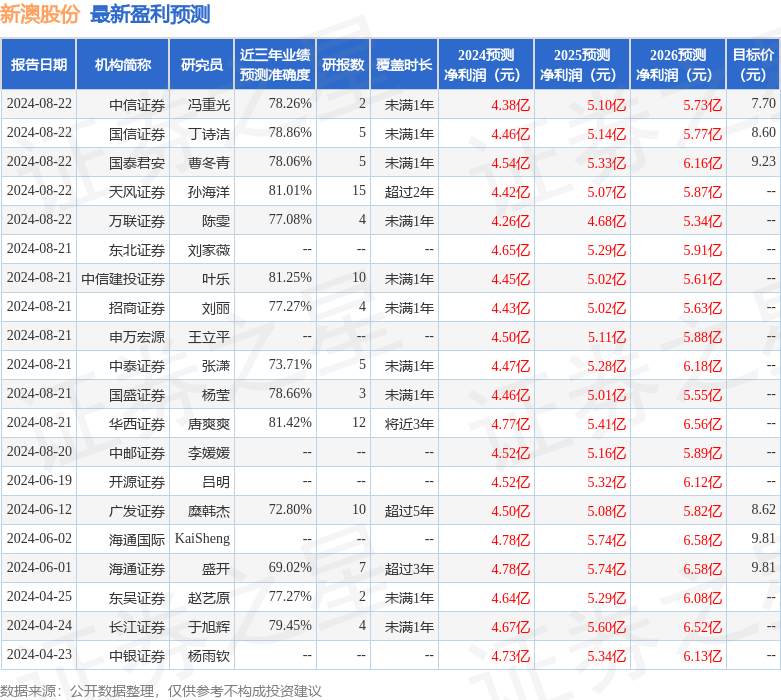Screen dimensions: 781x700
Task: Select the 6.16亿 2026 profit value
Action: (702, 163)
